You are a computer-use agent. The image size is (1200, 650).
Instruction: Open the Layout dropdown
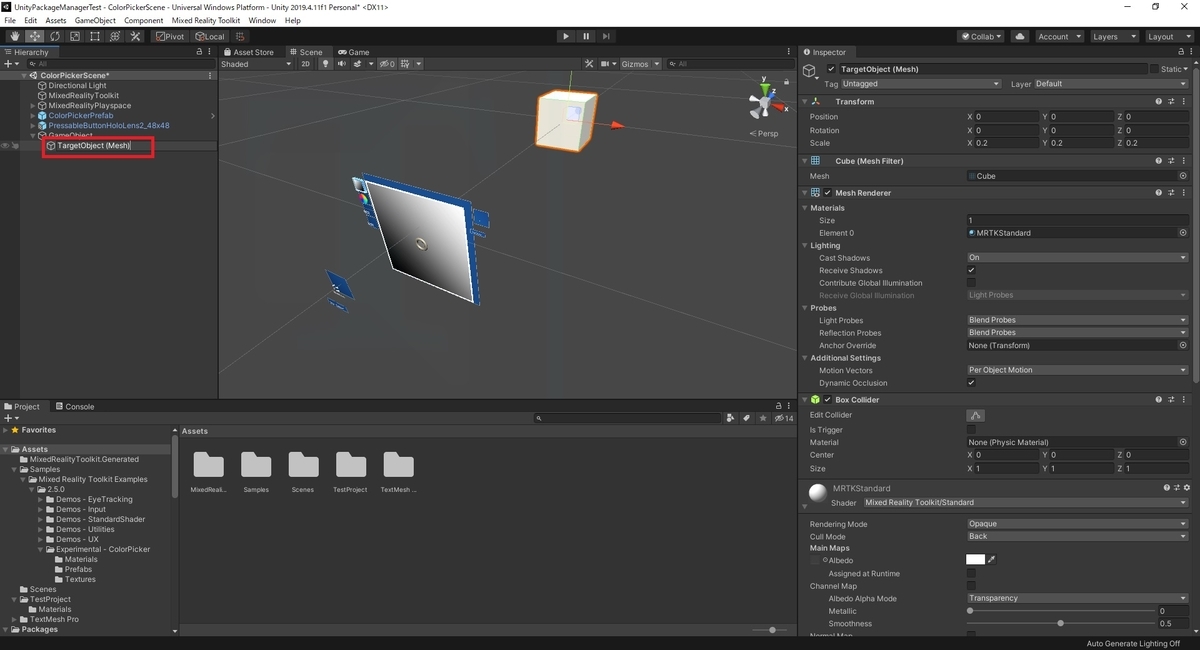pos(1168,37)
